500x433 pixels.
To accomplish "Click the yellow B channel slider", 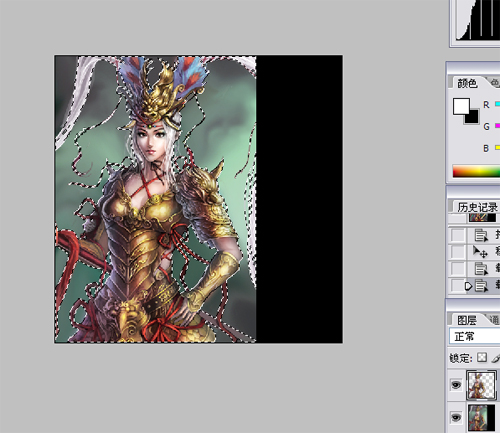I will click(497, 147).
